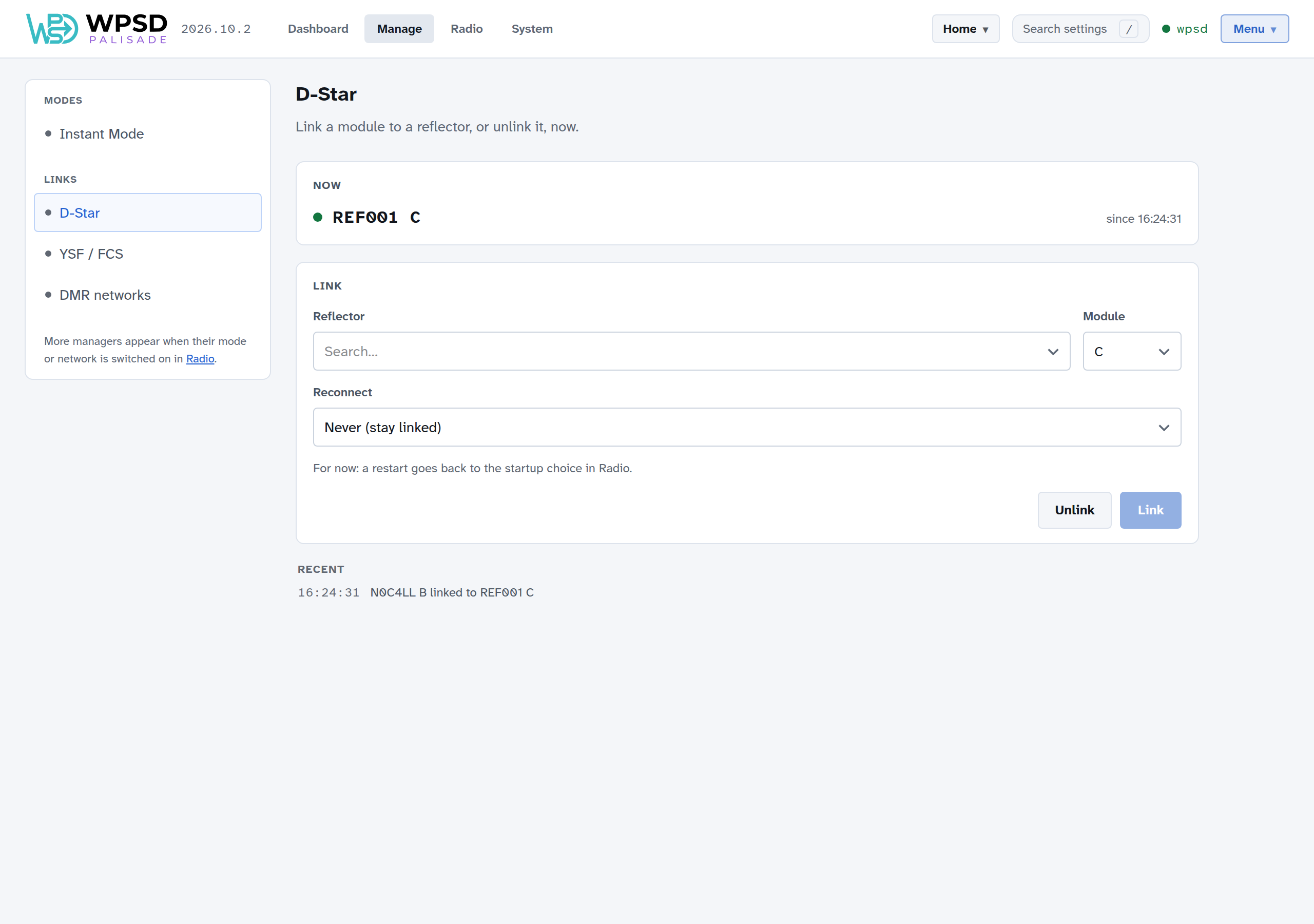Expand the Menu dropdown button
The image size is (1314, 924).
point(1254,29)
